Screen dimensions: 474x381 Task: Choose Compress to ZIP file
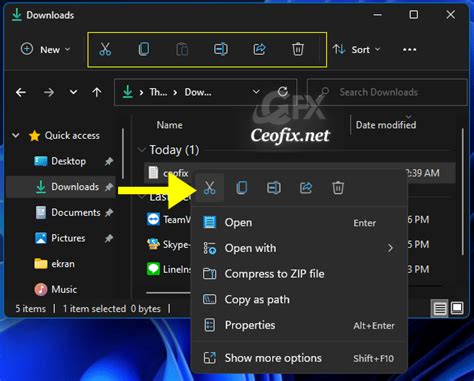299,274
